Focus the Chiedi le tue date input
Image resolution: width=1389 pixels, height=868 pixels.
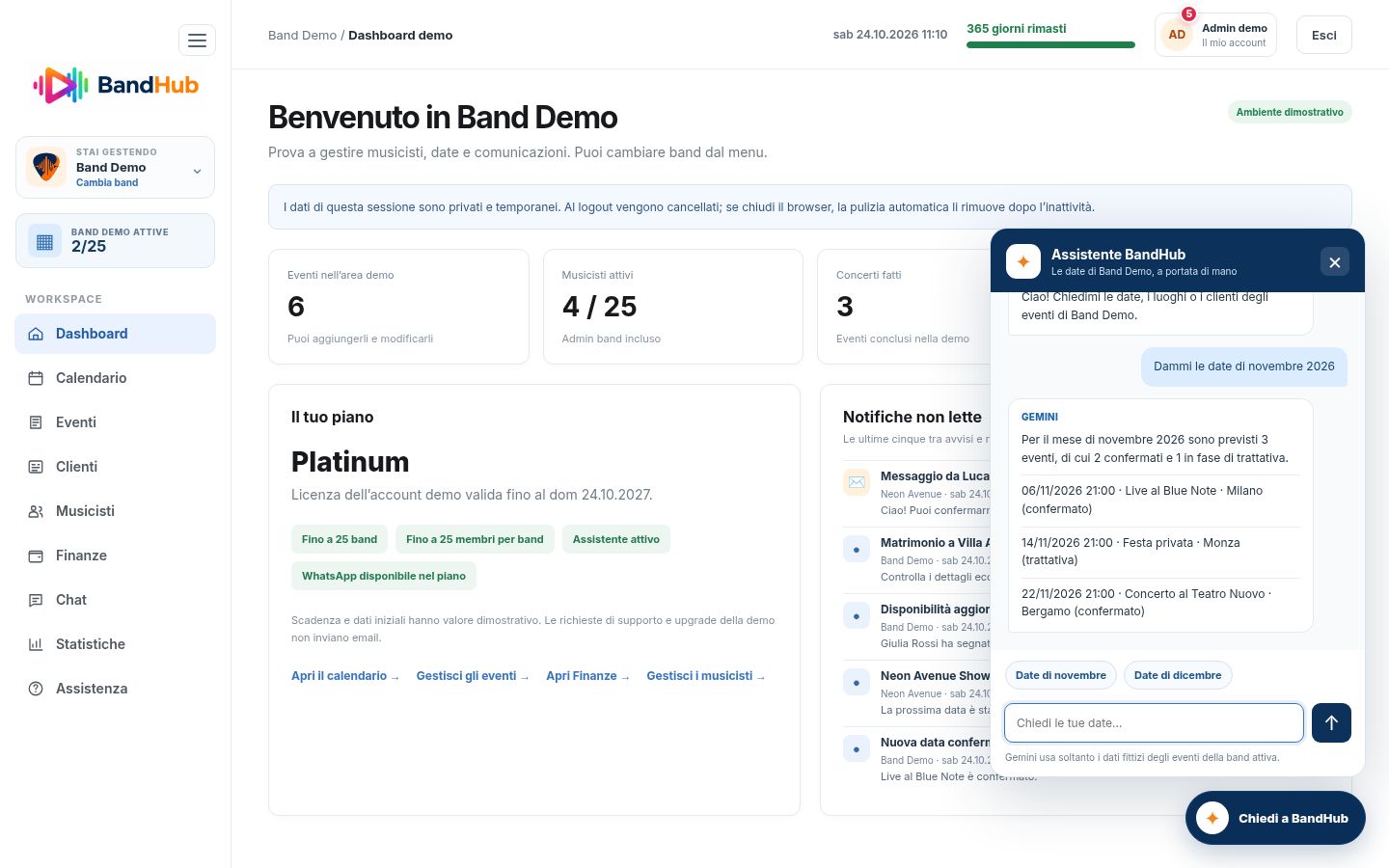[x=1154, y=722]
